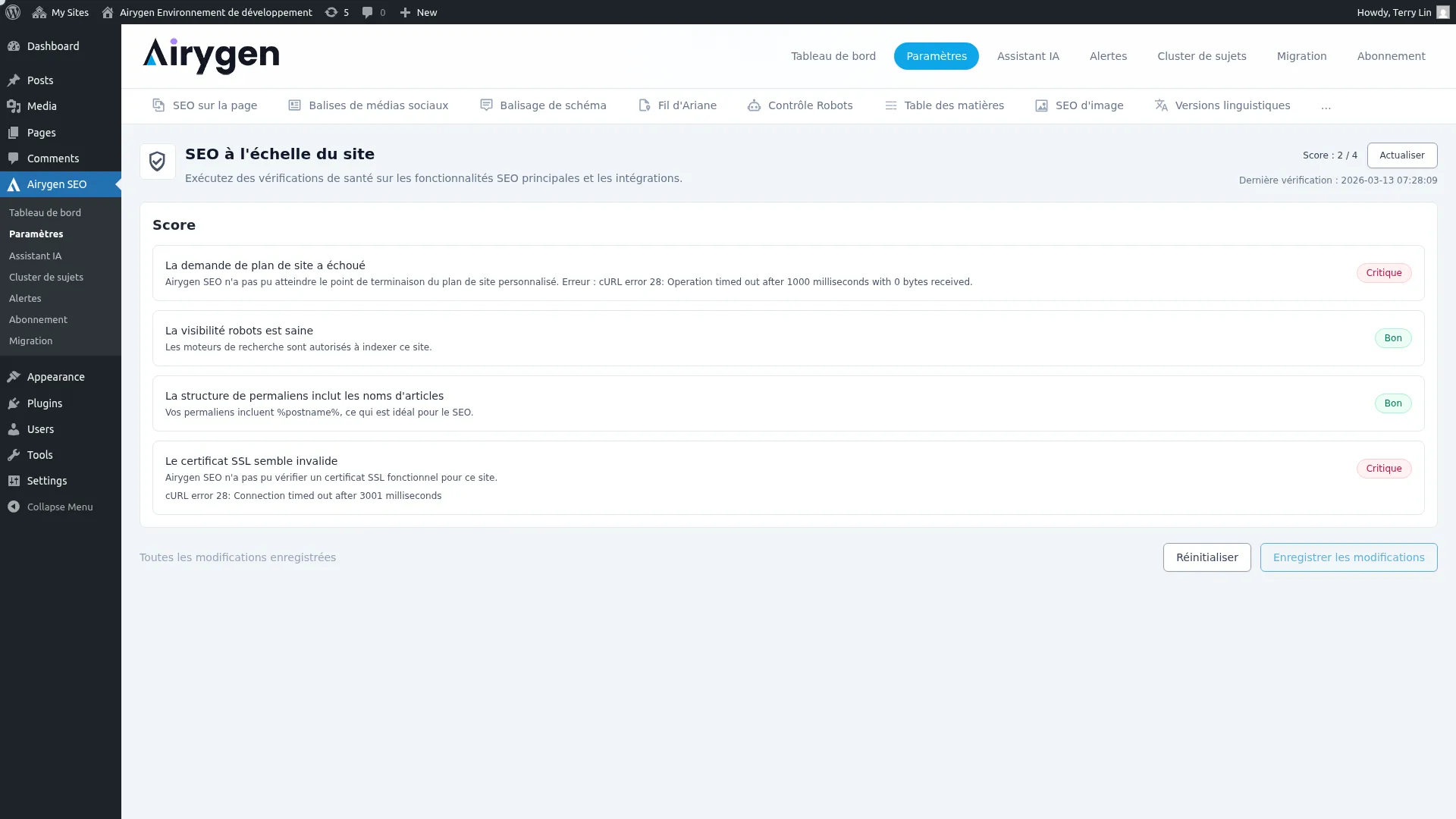Click the Fil d'Ariane icon
1456x819 pixels.
pos(645,105)
